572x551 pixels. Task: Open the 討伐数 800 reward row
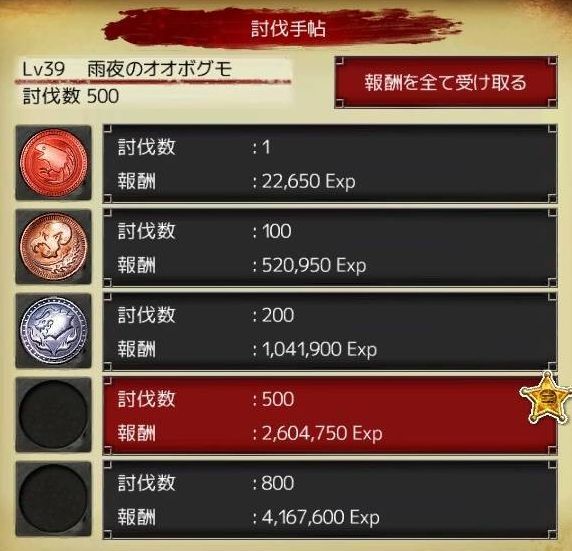coord(330,500)
